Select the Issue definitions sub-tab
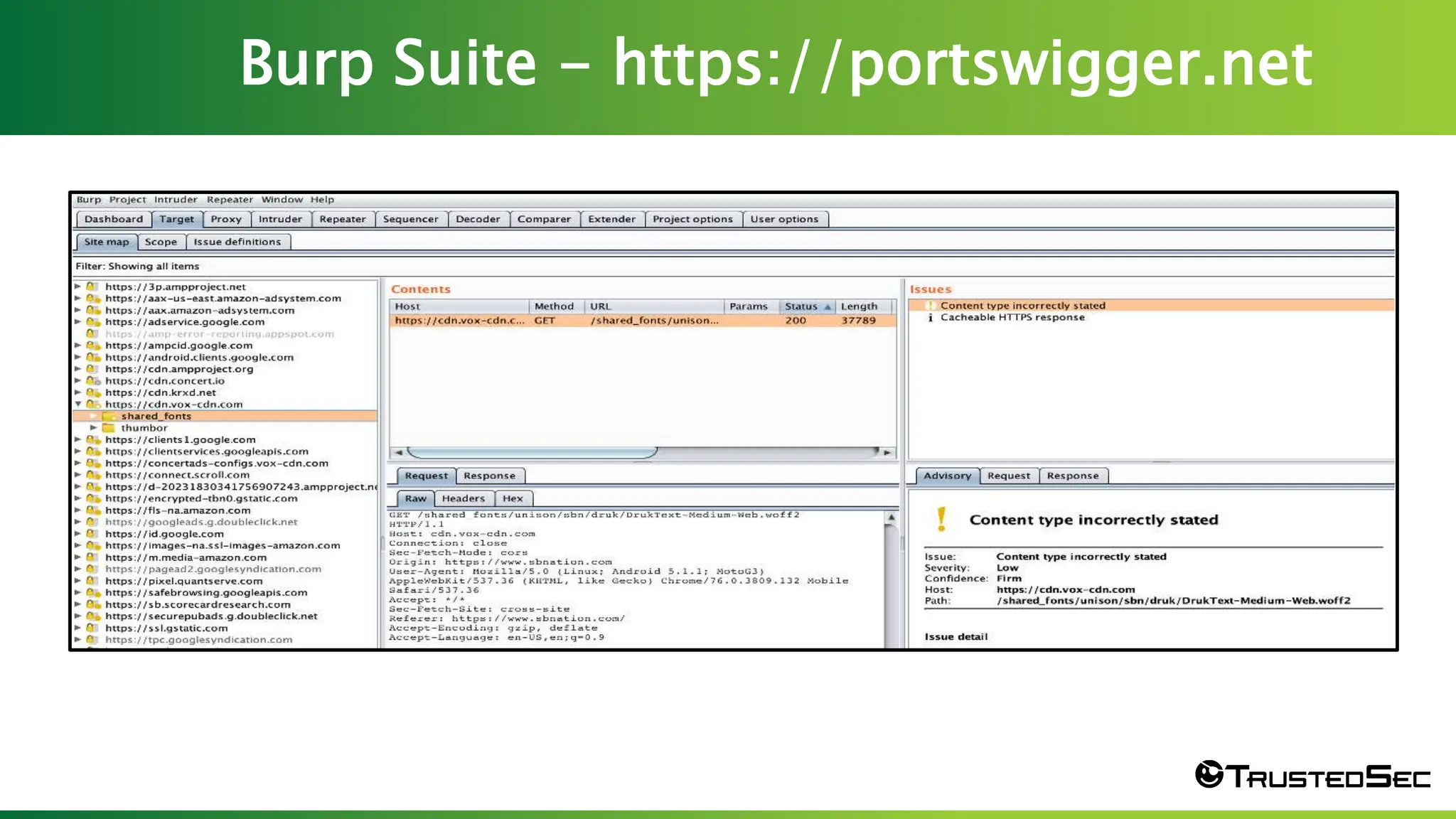 (237, 242)
